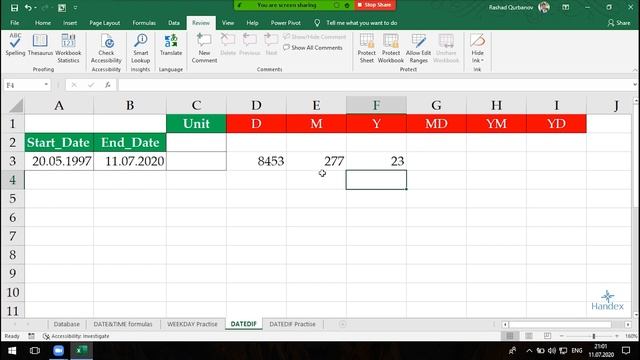Click the Insert Function fx icon
The width and height of the screenshot is (640, 360).
[108, 85]
